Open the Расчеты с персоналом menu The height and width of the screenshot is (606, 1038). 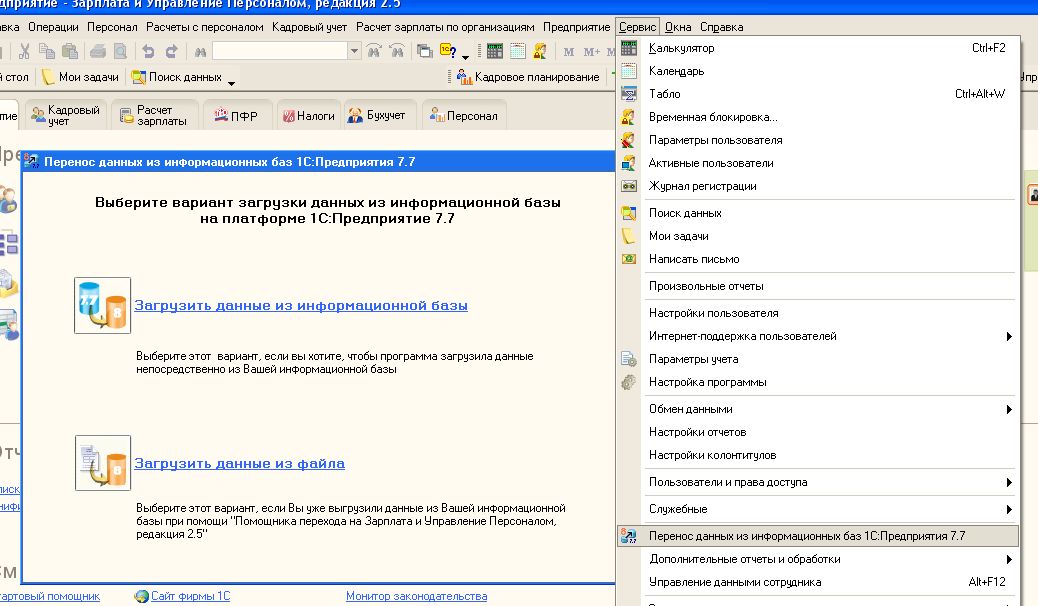pos(205,27)
